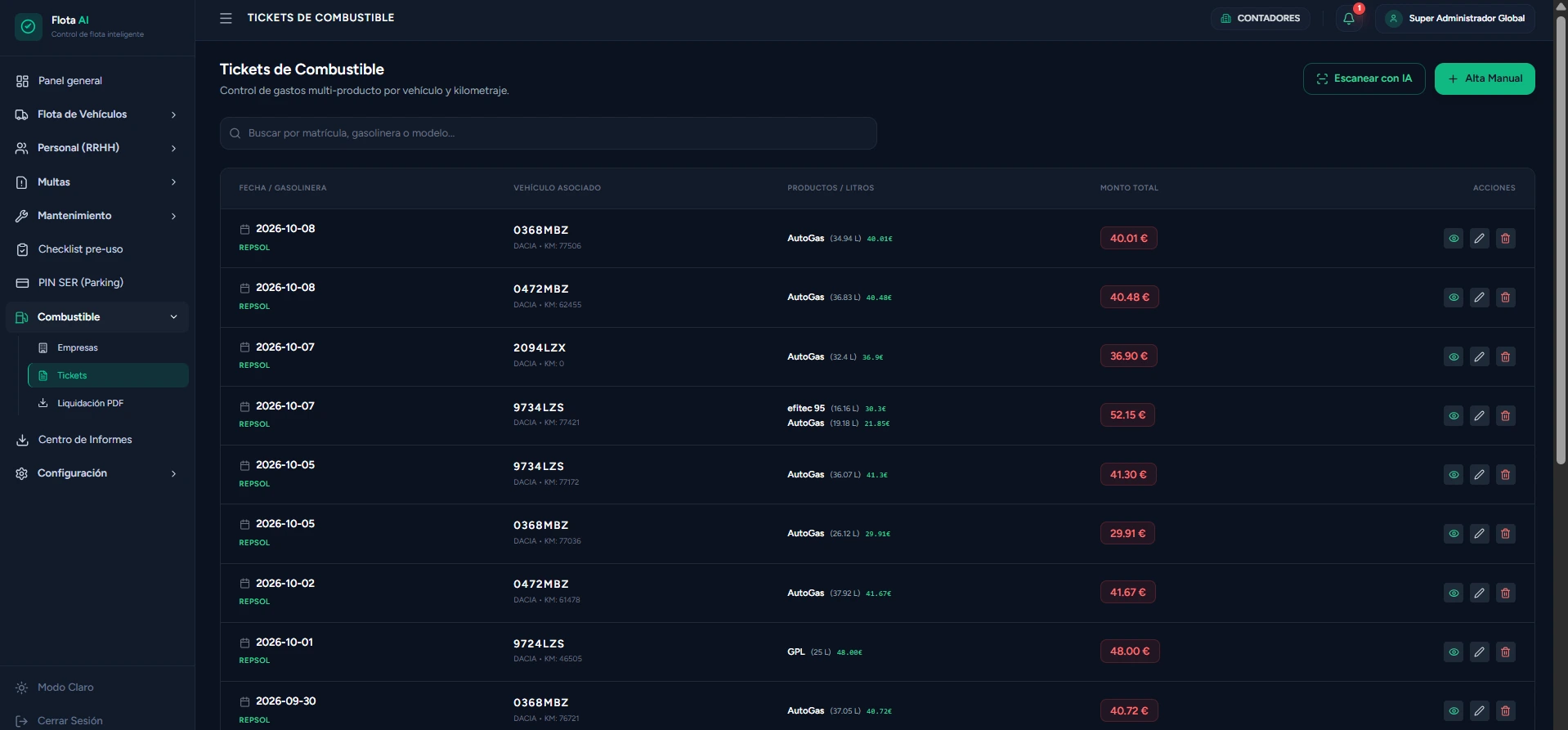This screenshot has height=730, width=1568.
Task: Delete the 40.48 € ticket
Action: (x=1505, y=298)
